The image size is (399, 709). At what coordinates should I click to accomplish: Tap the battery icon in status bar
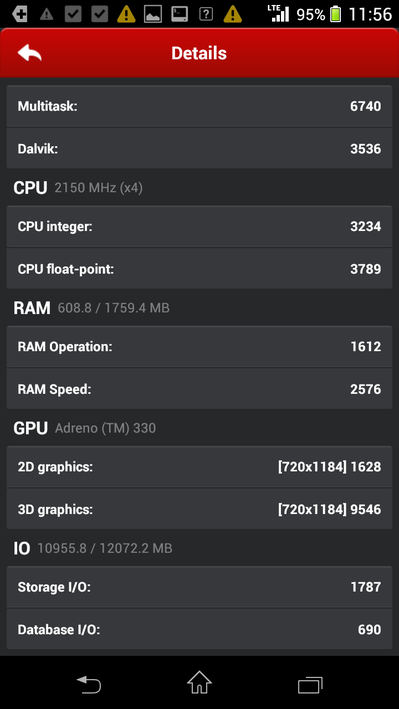pos(335,14)
